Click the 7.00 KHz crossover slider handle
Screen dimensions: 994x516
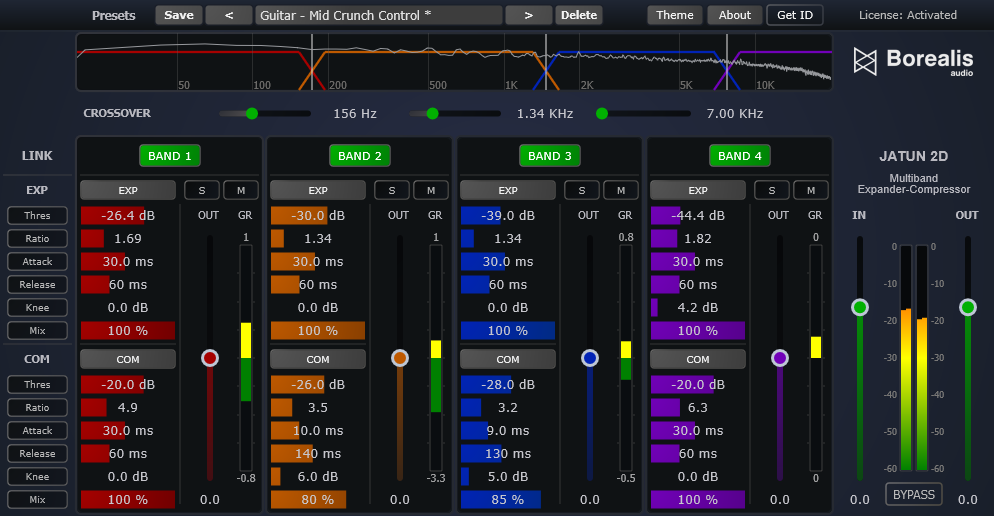(x=602, y=113)
